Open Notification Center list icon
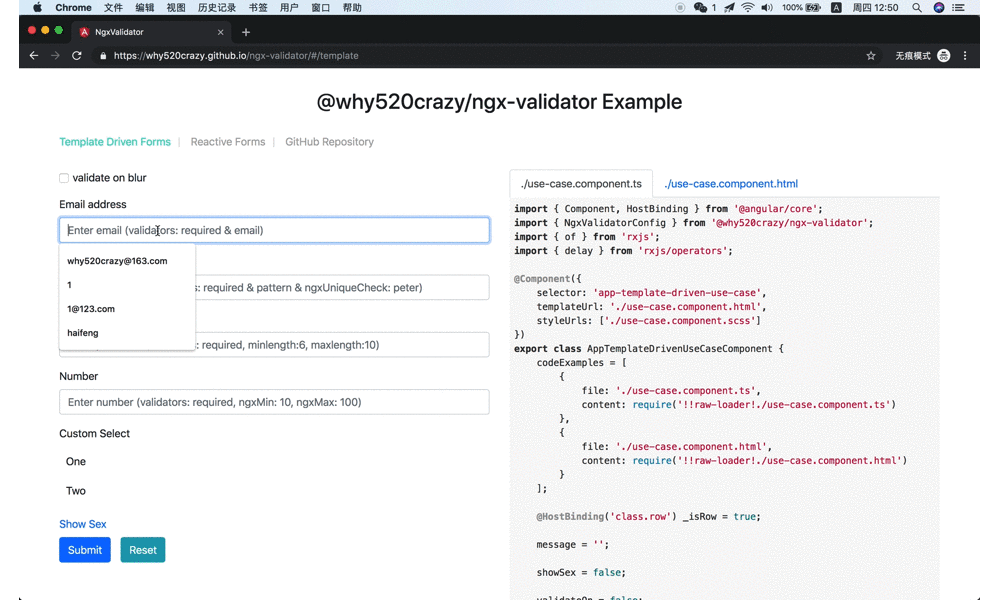Viewport: 1000px width, 600px height. [959, 8]
